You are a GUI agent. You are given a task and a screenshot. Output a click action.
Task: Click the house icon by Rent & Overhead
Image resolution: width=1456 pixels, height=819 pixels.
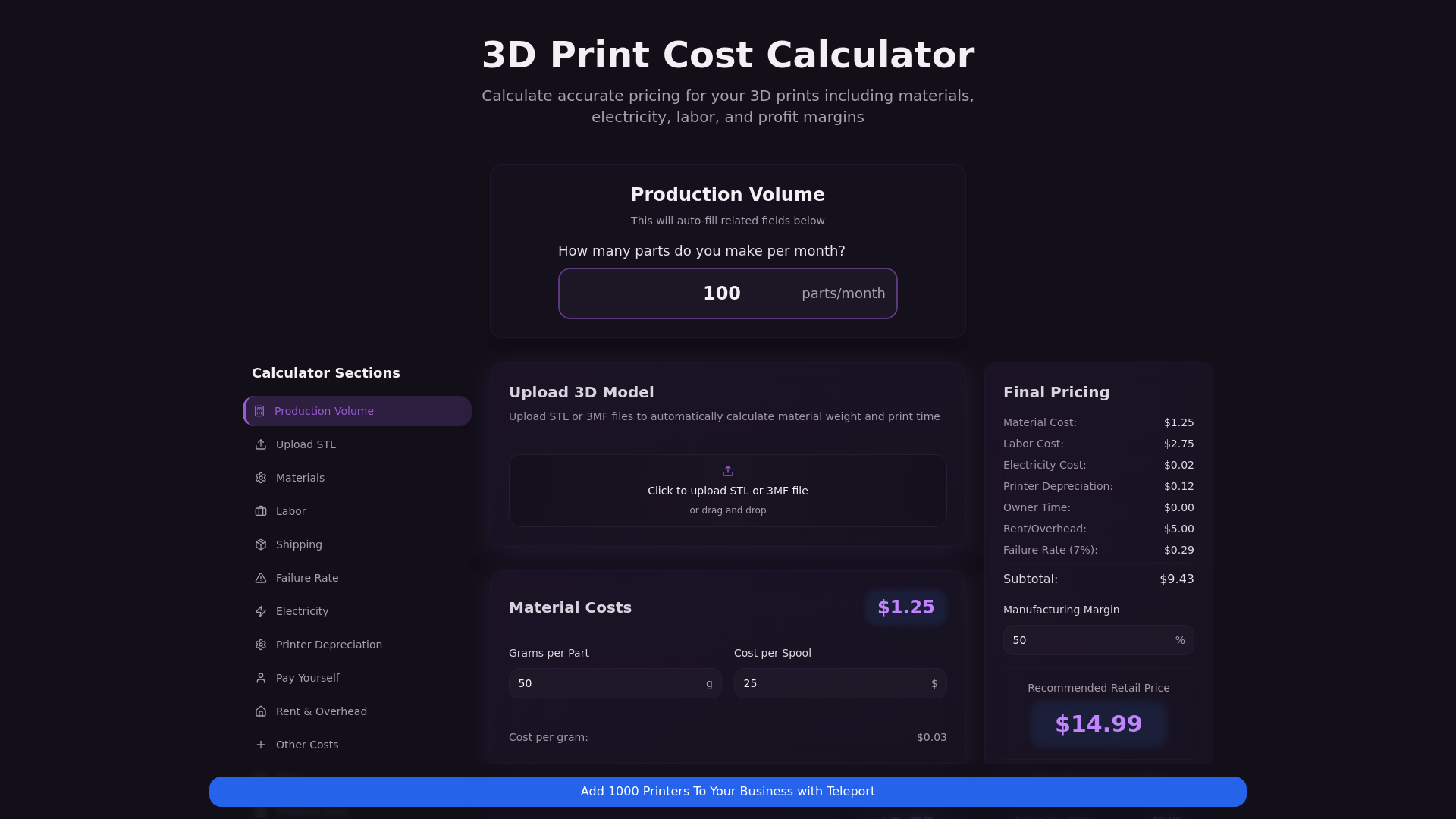click(261, 711)
